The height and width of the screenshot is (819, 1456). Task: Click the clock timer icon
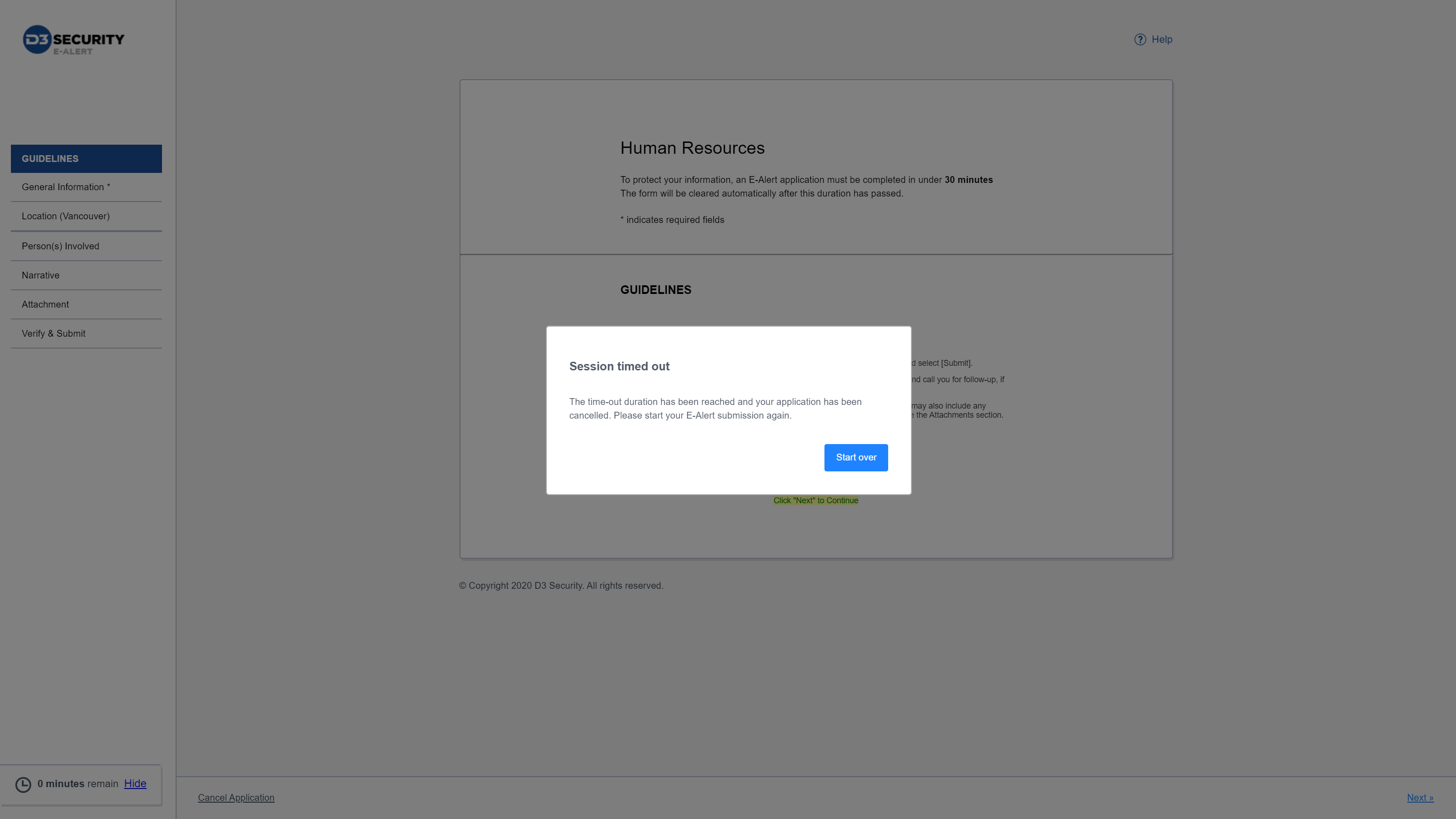point(23,784)
